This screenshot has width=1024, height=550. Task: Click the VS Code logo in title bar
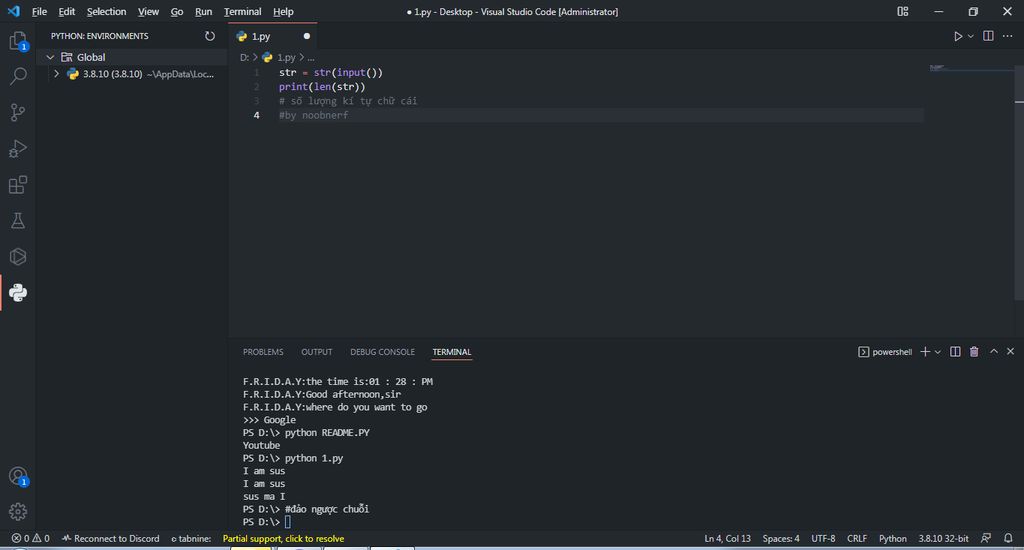13,11
